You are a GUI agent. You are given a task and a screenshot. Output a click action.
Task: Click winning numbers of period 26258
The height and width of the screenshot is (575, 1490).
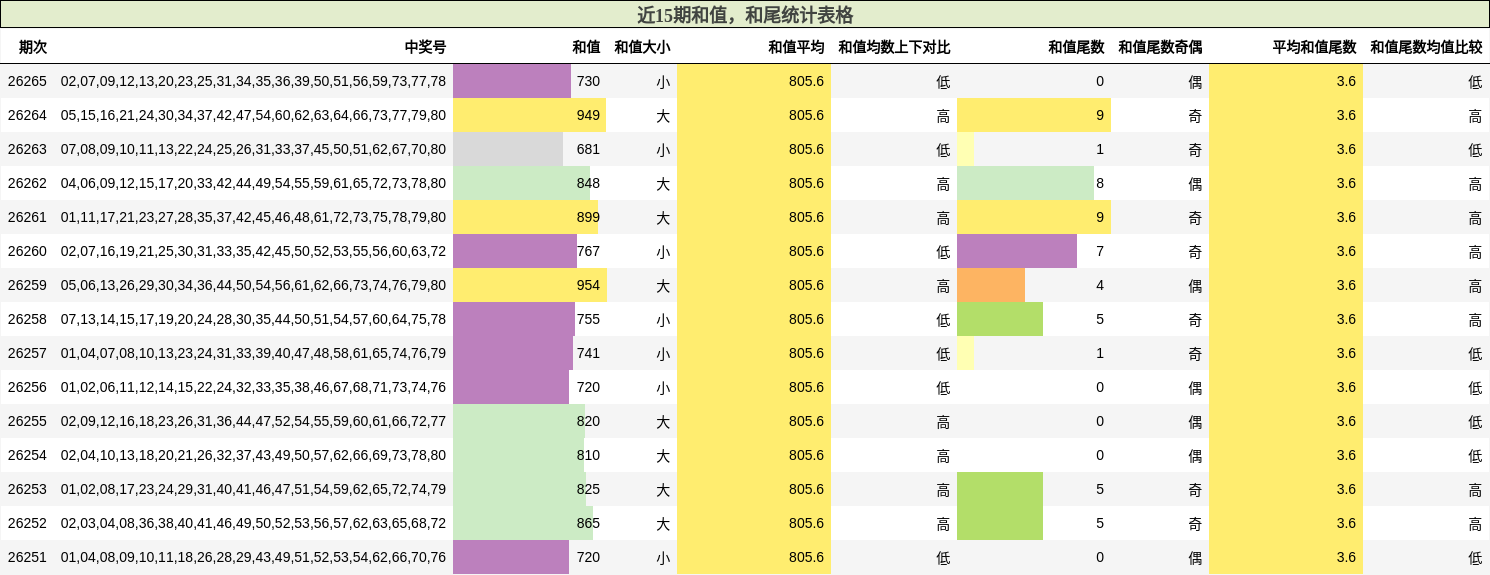[x=253, y=319]
